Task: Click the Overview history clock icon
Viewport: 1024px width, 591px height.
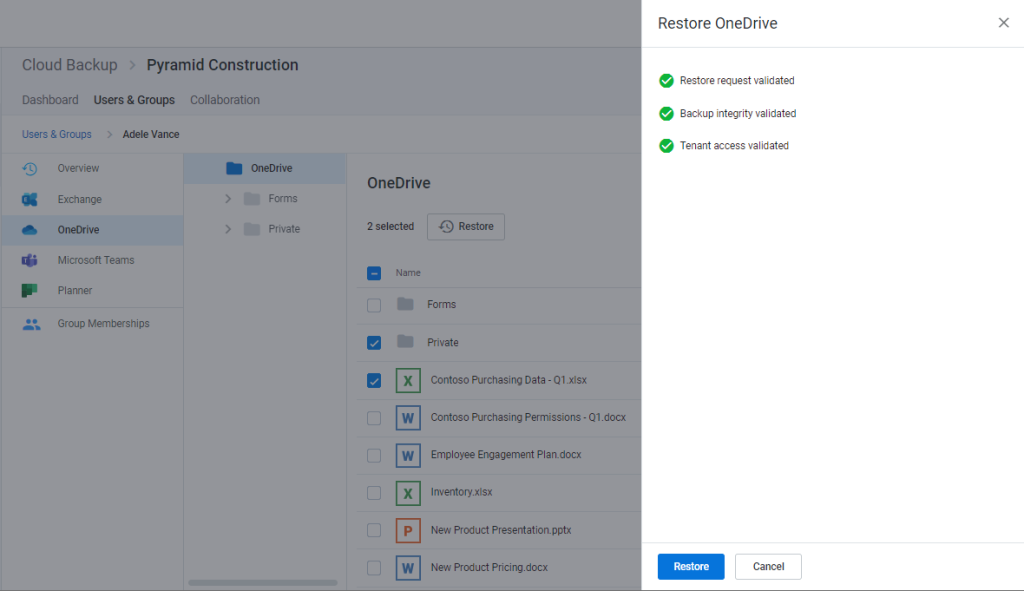Action: (29, 168)
